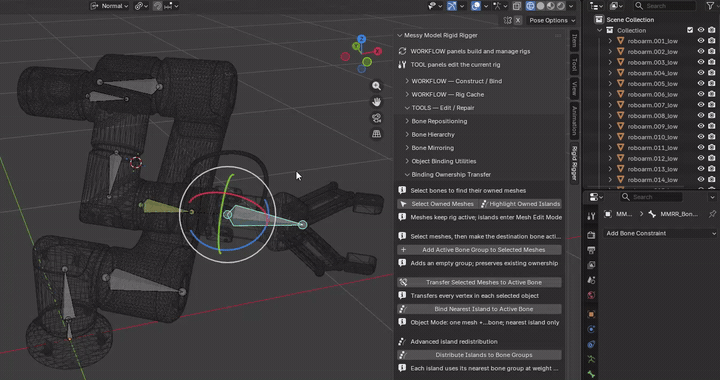
Task: Toggle X-axis mirror button beside Pose Options
Action: coord(518,20)
